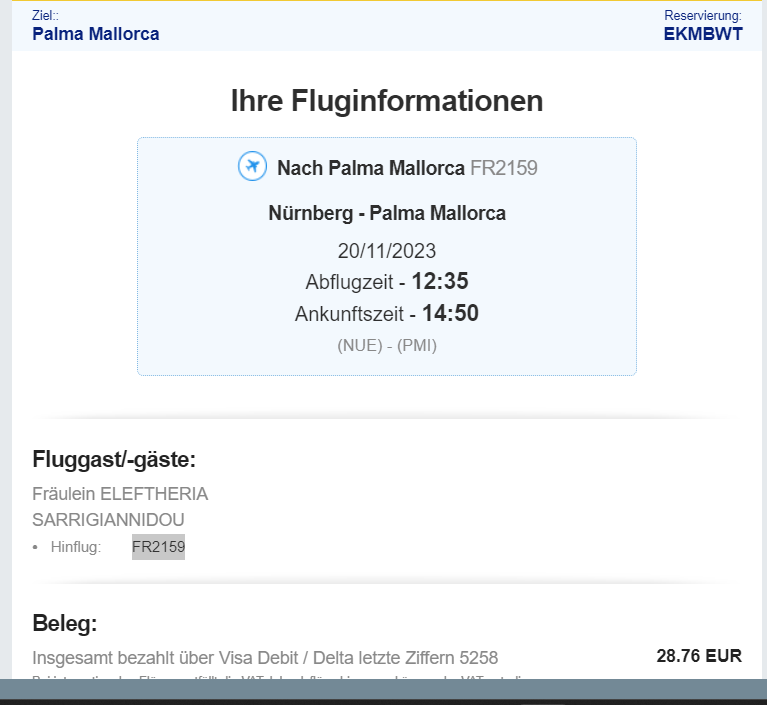This screenshot has height=705, width=767.
Task: Select the passenger name Fräulein ELEFTHERIA
Action: [120, 494]
